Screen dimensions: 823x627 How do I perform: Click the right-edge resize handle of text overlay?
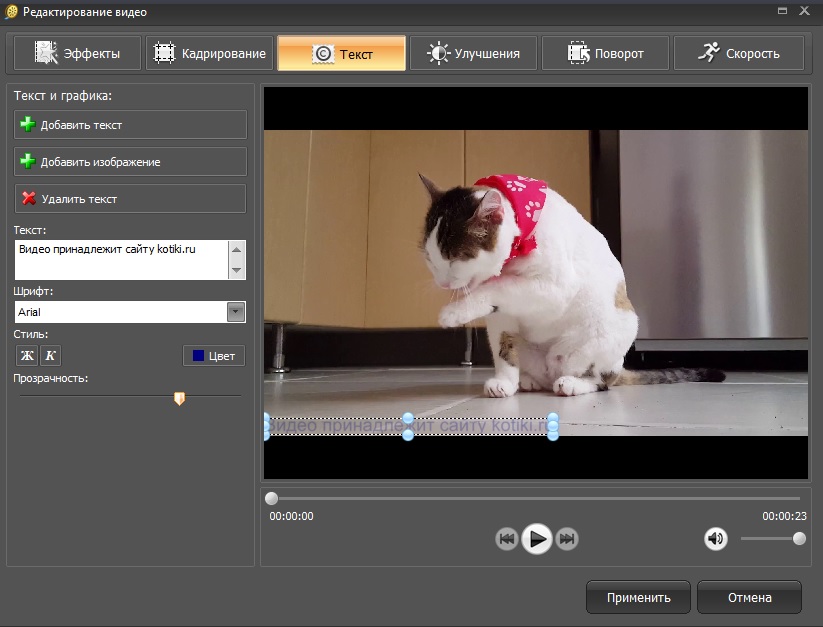(553, 426)
